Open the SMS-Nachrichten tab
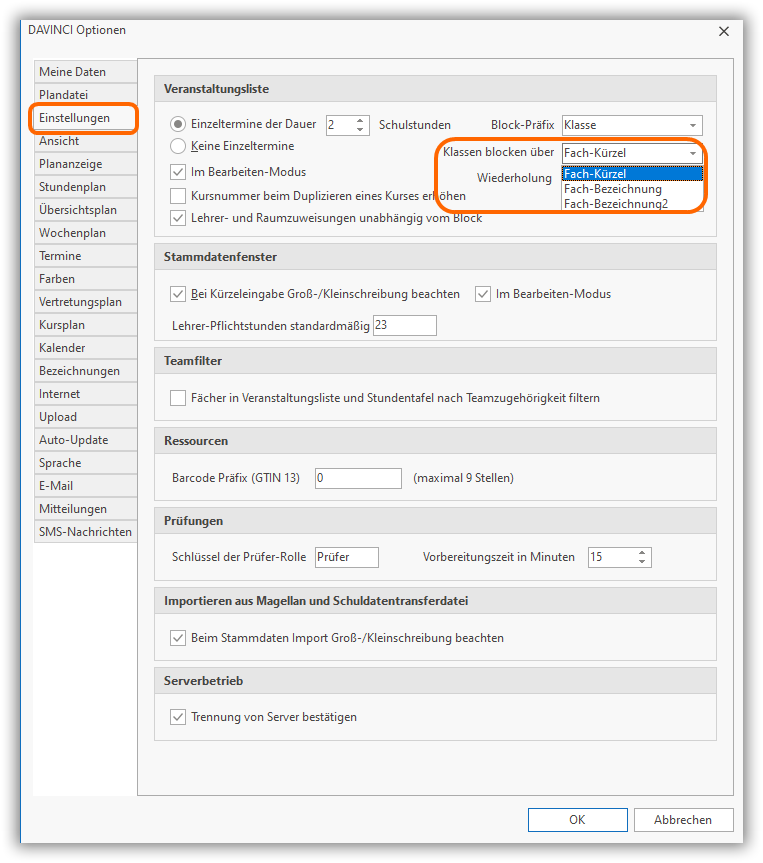The width and height of the screenshot is (763, 863). [x=85, y=532]
